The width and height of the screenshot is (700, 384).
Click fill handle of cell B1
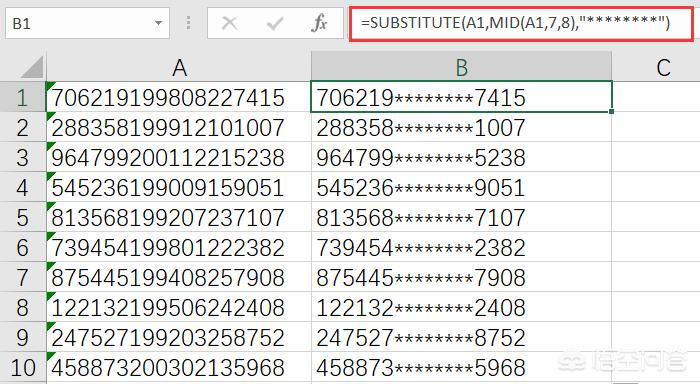pos(611,111)
